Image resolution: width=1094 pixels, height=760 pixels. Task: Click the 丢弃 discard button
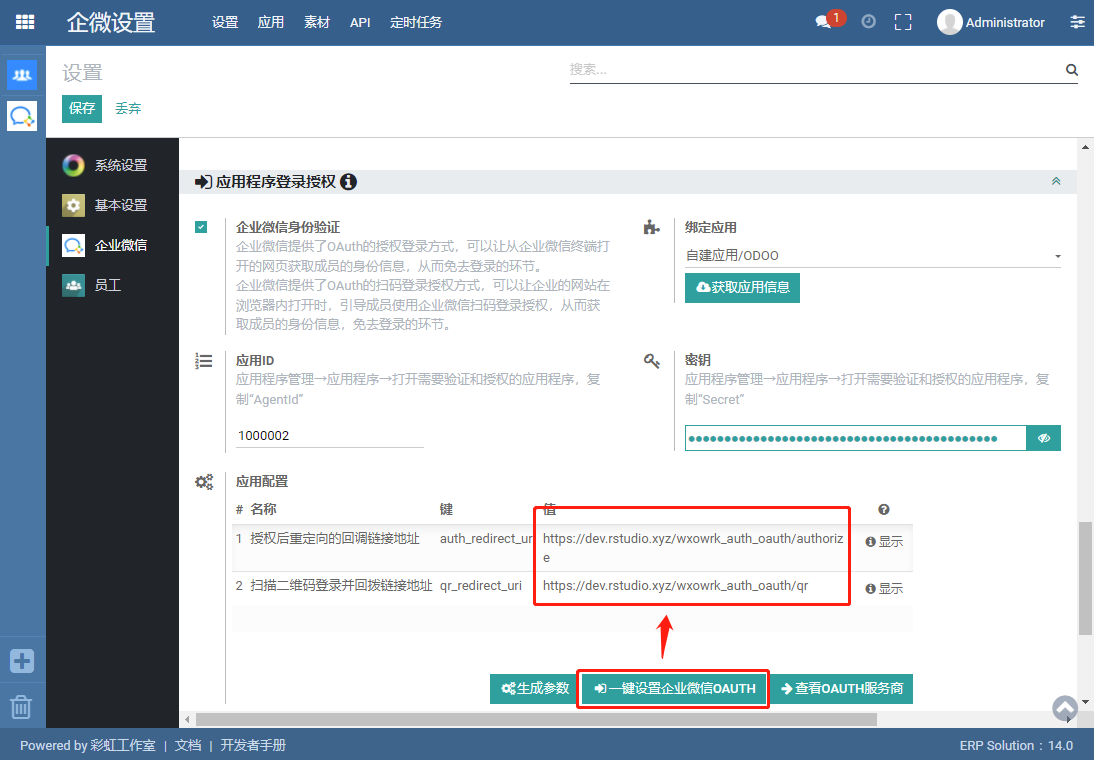[128, 109]
